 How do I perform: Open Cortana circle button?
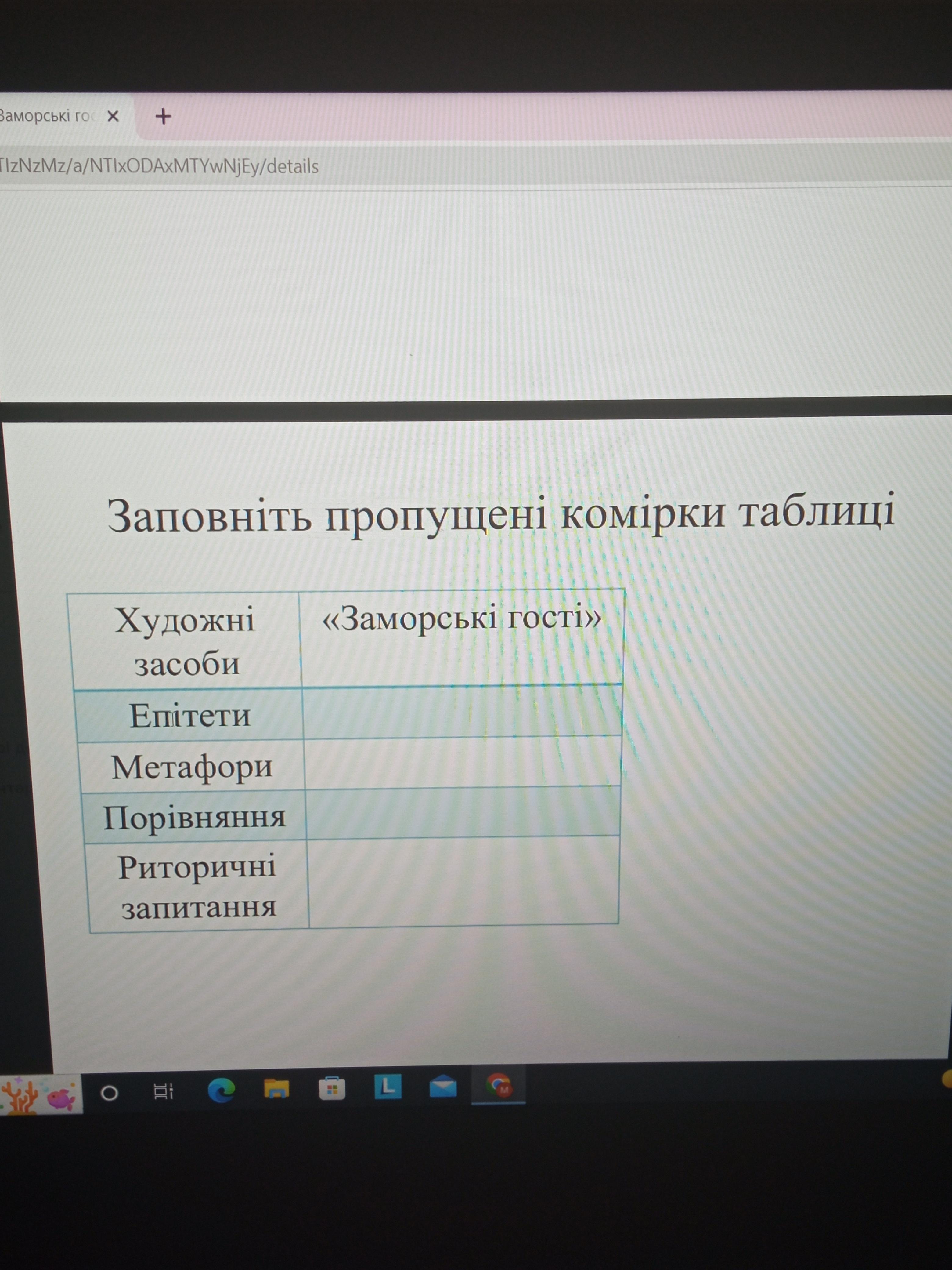[110, 1093]
